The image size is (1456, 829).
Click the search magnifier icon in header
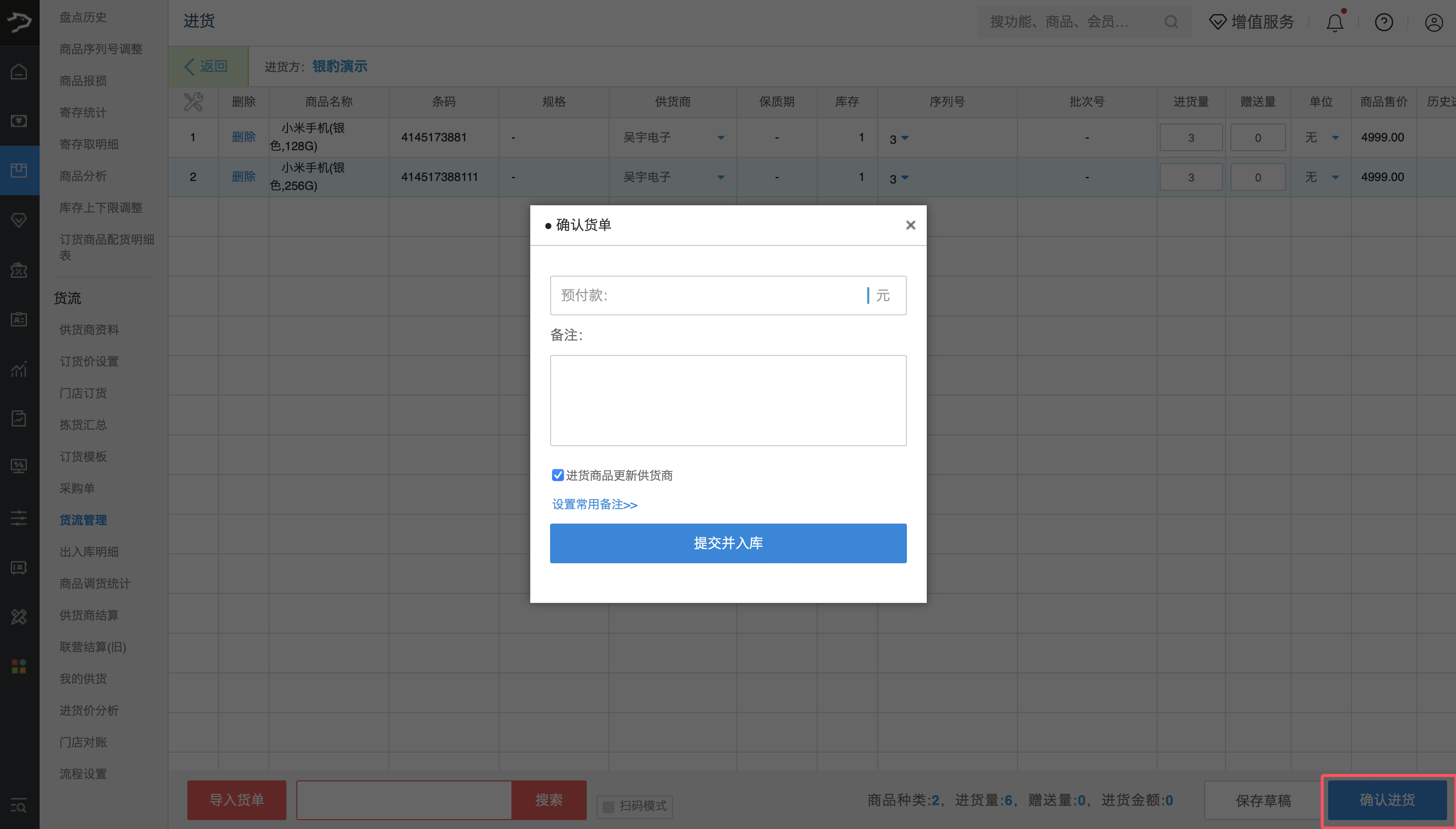[1171, 22]
